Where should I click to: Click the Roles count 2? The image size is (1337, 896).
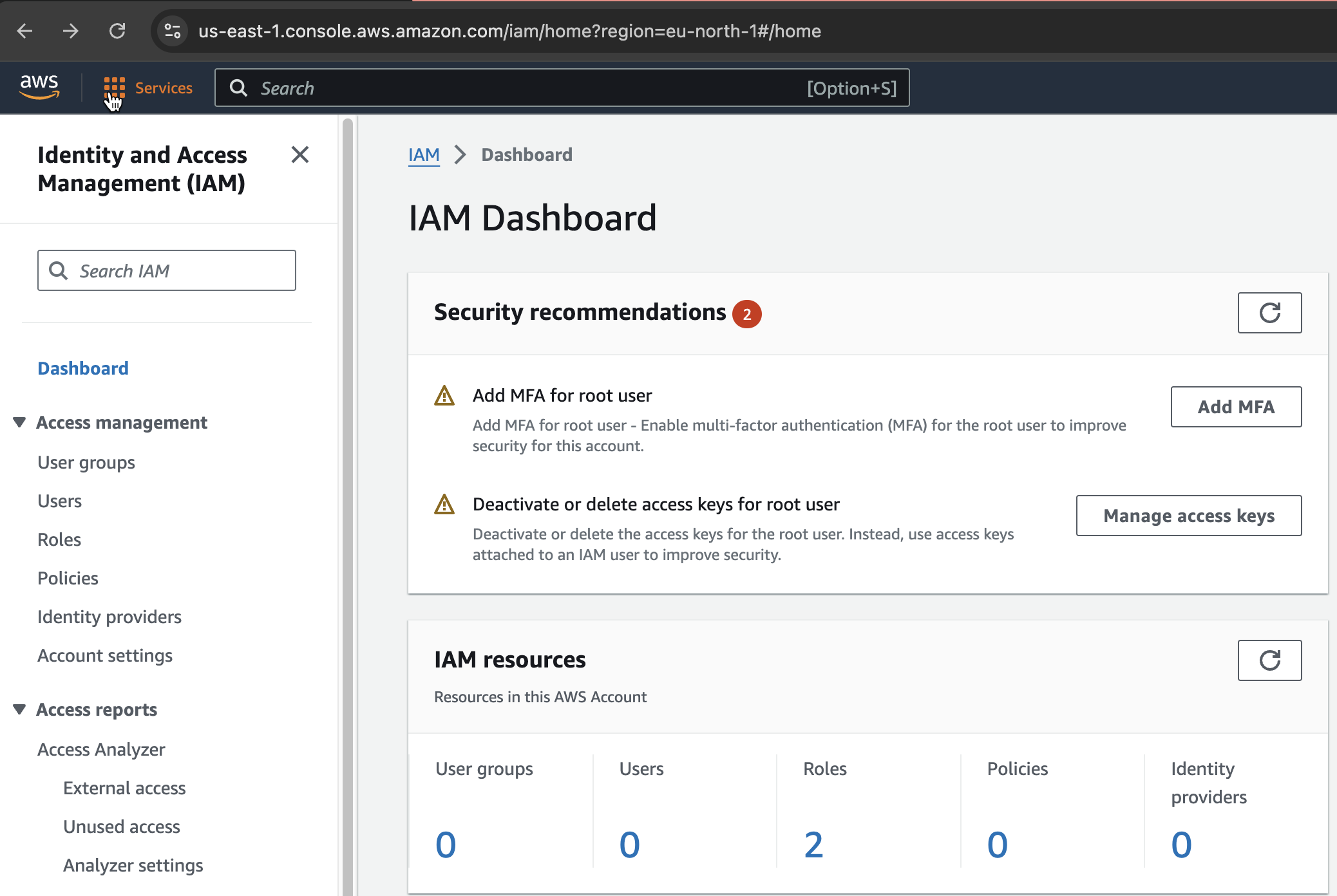(x=813, y=845)
